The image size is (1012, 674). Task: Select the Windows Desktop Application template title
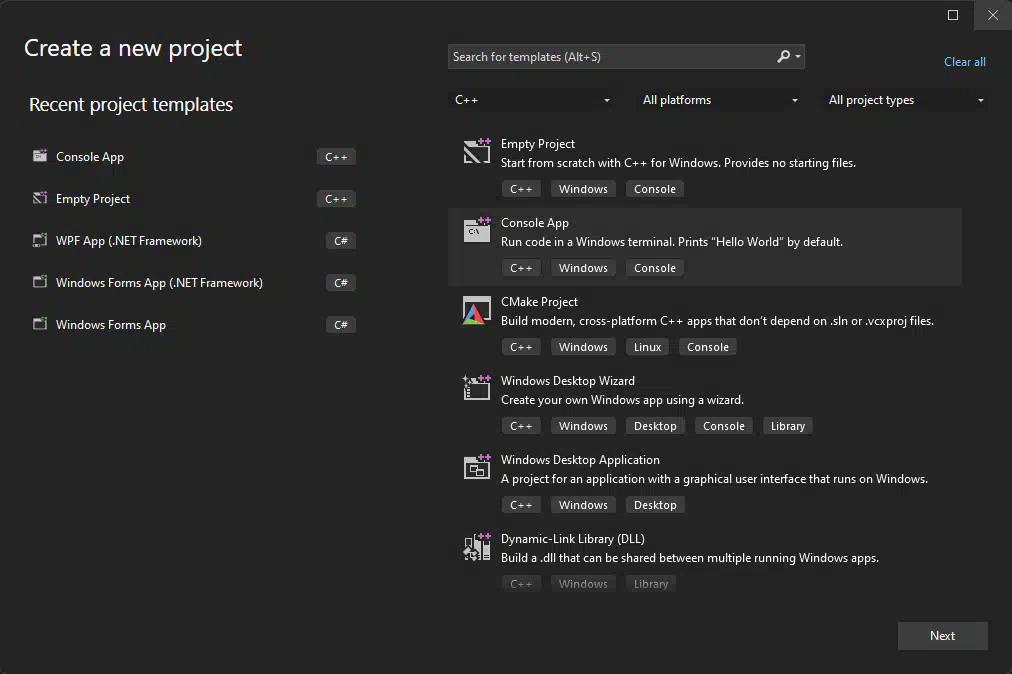(x=580, y=460)
